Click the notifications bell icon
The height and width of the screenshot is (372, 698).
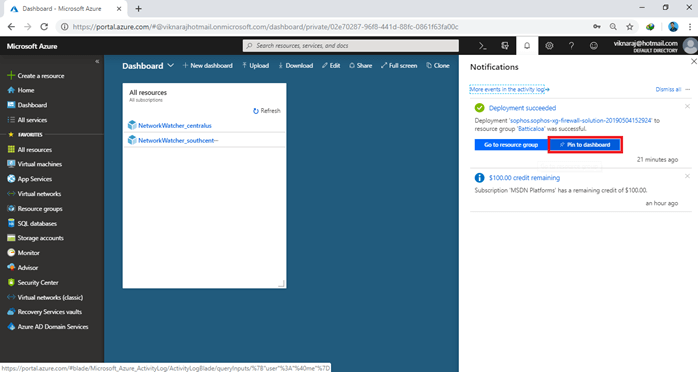point(527,46)
